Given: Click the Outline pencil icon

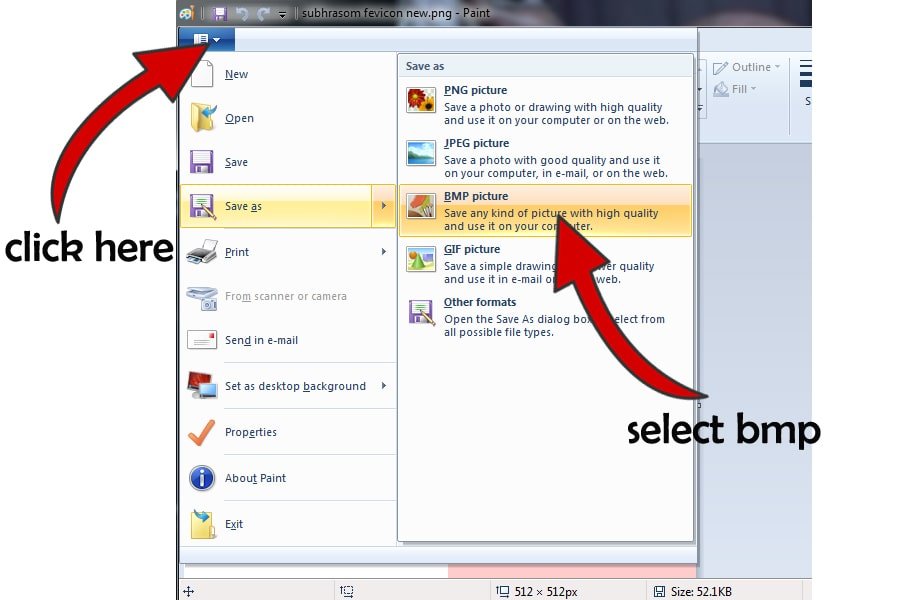Looking at the screenshot, I should (720, 68).
